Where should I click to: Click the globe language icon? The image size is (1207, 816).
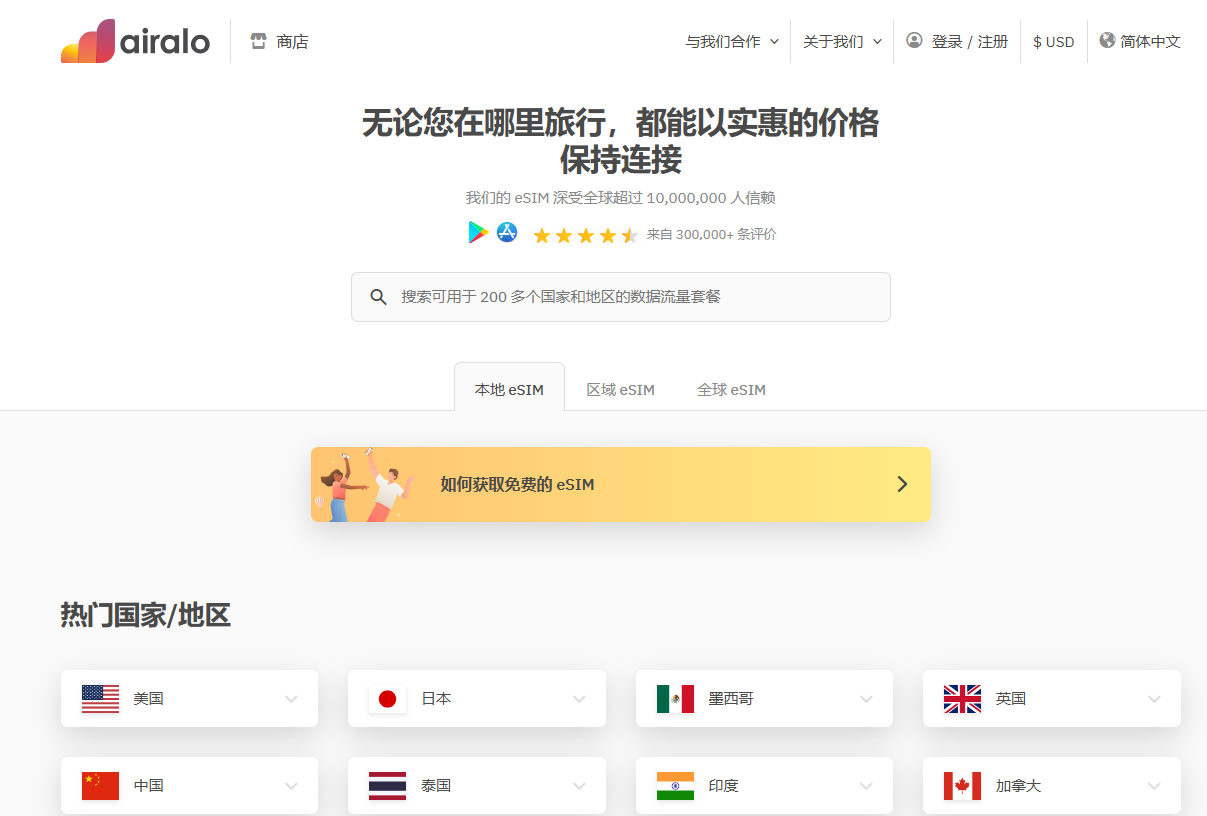pyautogui.click(x=1107, y=41)
